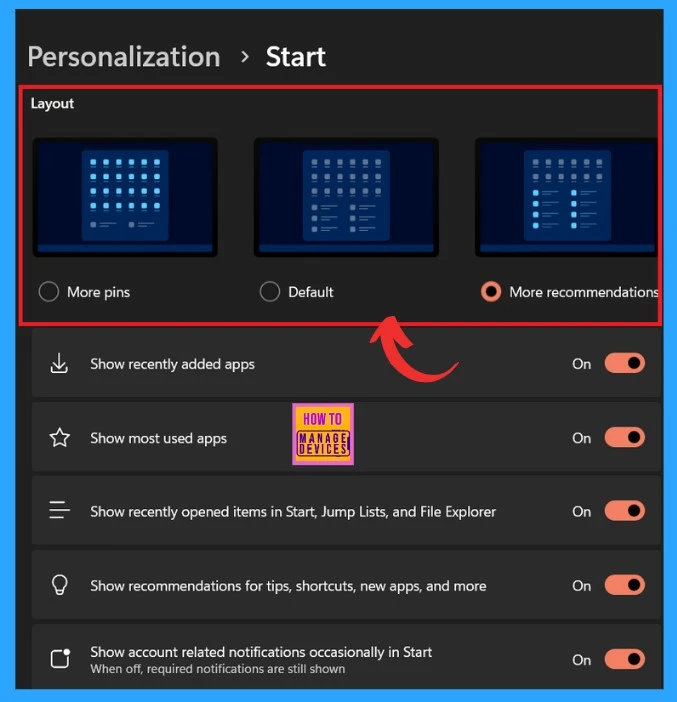Click 'Show account related notifications' label

(261, 652)
